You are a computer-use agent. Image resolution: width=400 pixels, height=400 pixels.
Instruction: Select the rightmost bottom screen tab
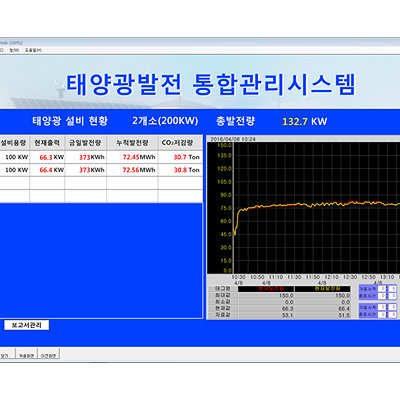tap(49, 355)
